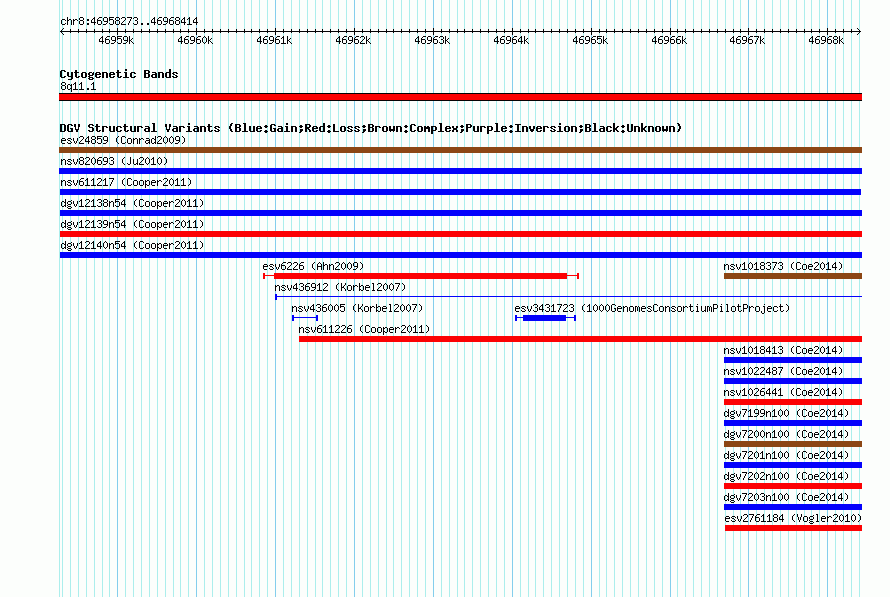
Task: Click the blue nsv820693 gain bar
Action: (460, 171)
